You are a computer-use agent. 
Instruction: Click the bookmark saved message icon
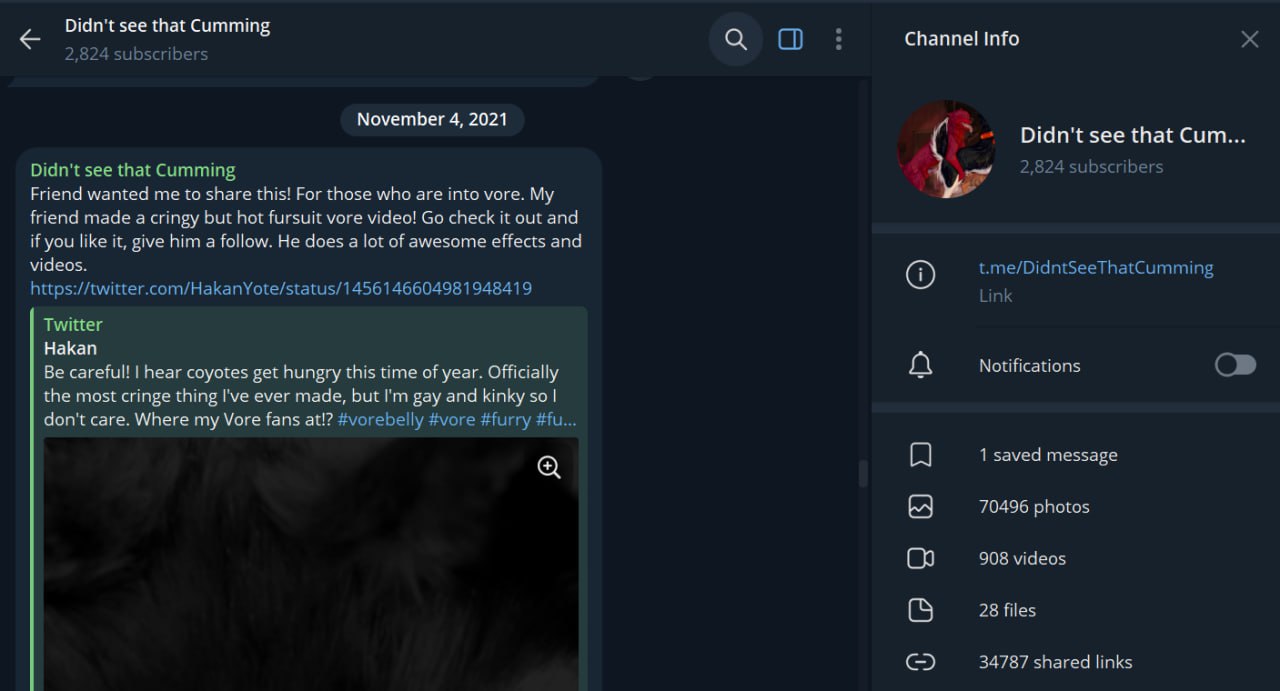920,455
